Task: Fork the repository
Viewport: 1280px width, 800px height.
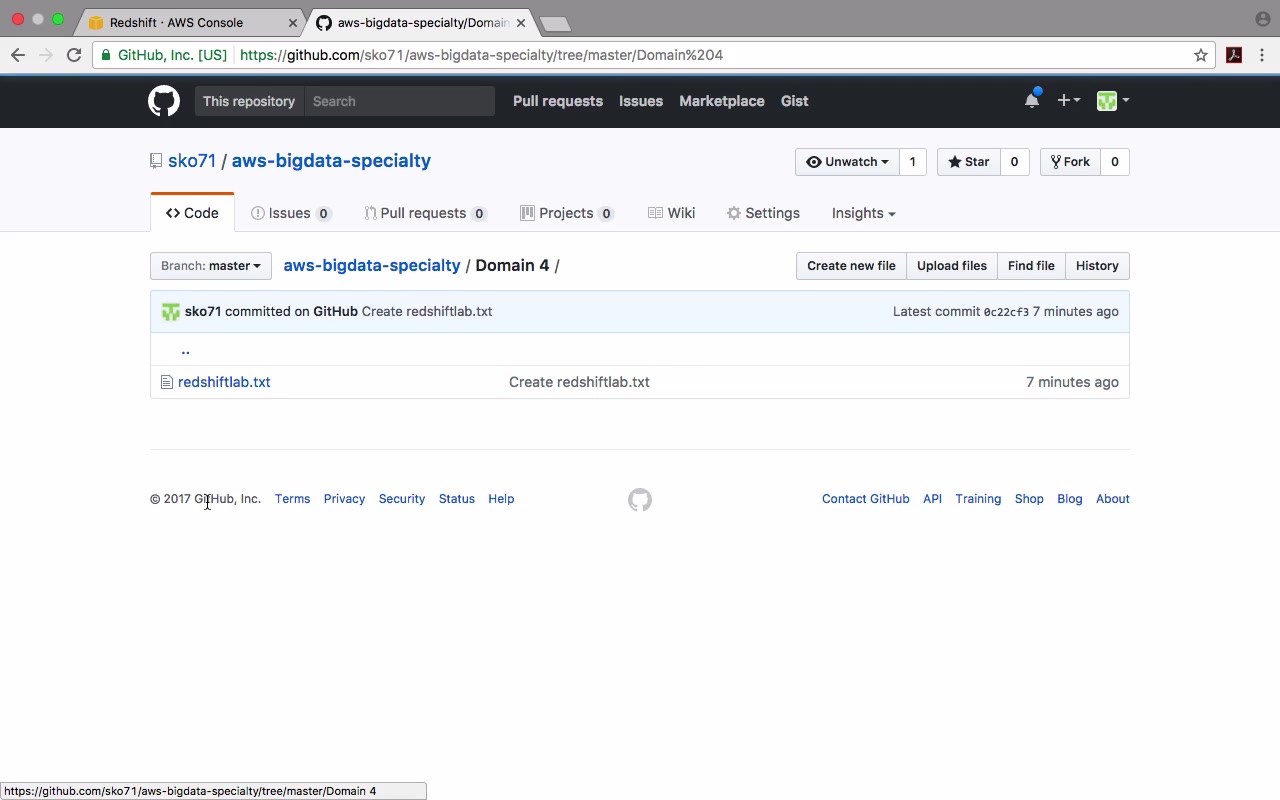Action: tap(1070, 162)
